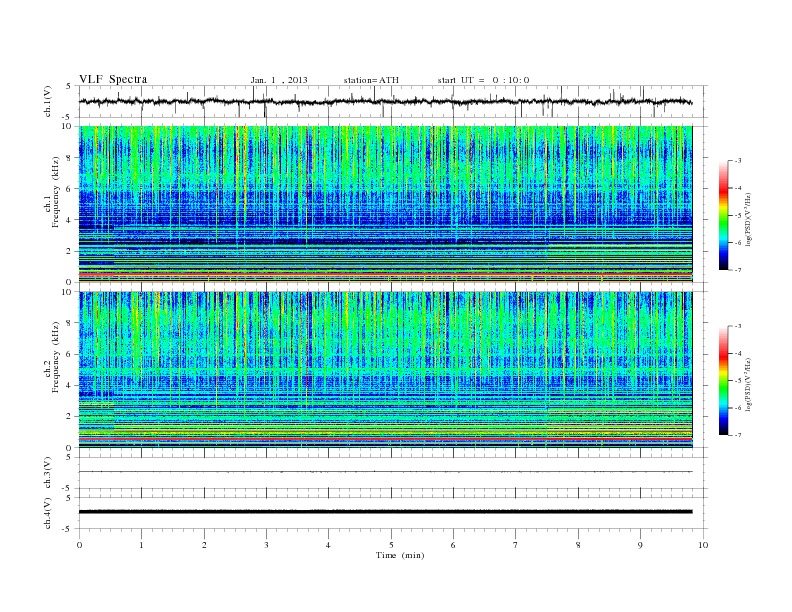Click "-7" on the ch.1 color bar

(x=738, y=270)
